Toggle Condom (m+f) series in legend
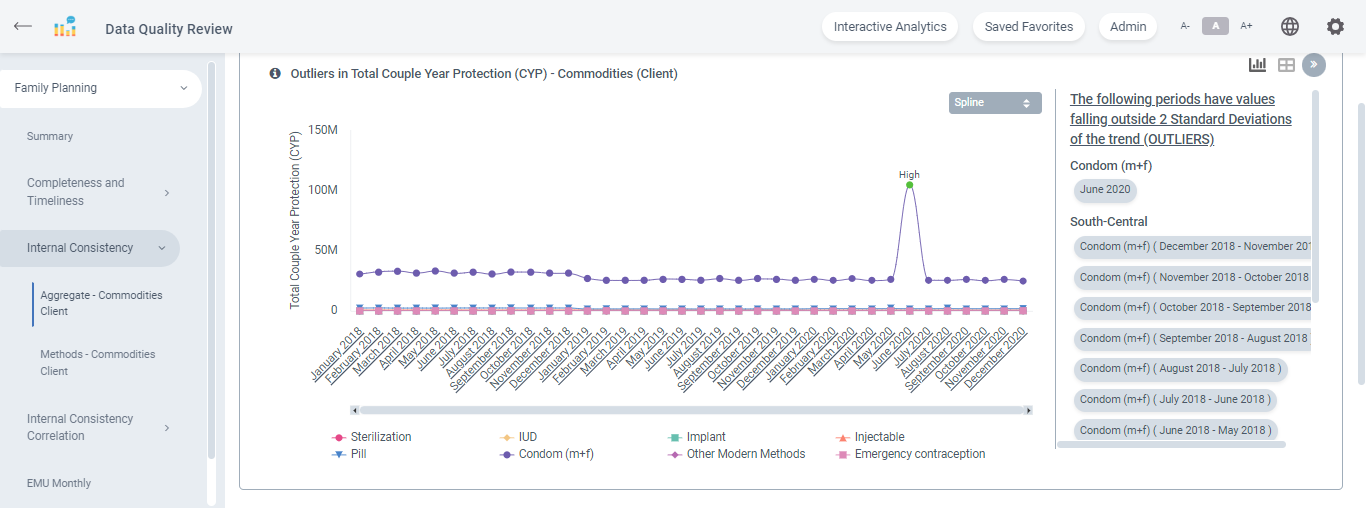The width and height of the screenshot is (1366, 508). click(547, 454)
